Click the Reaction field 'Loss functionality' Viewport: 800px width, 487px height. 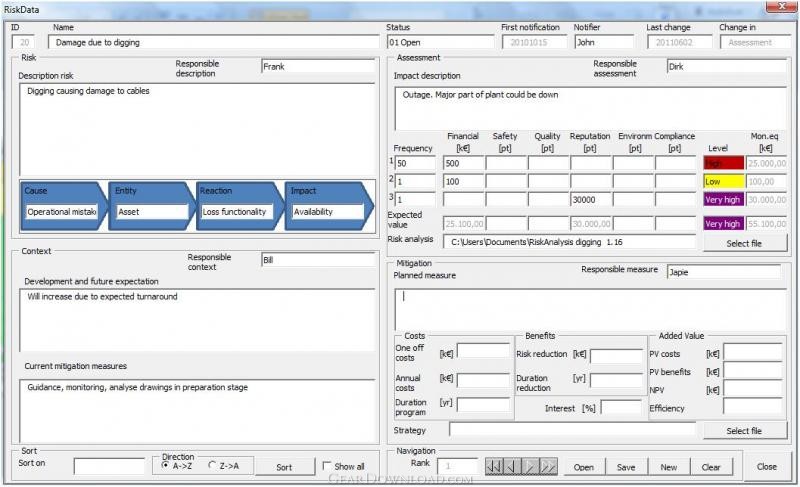pos(237,212)
